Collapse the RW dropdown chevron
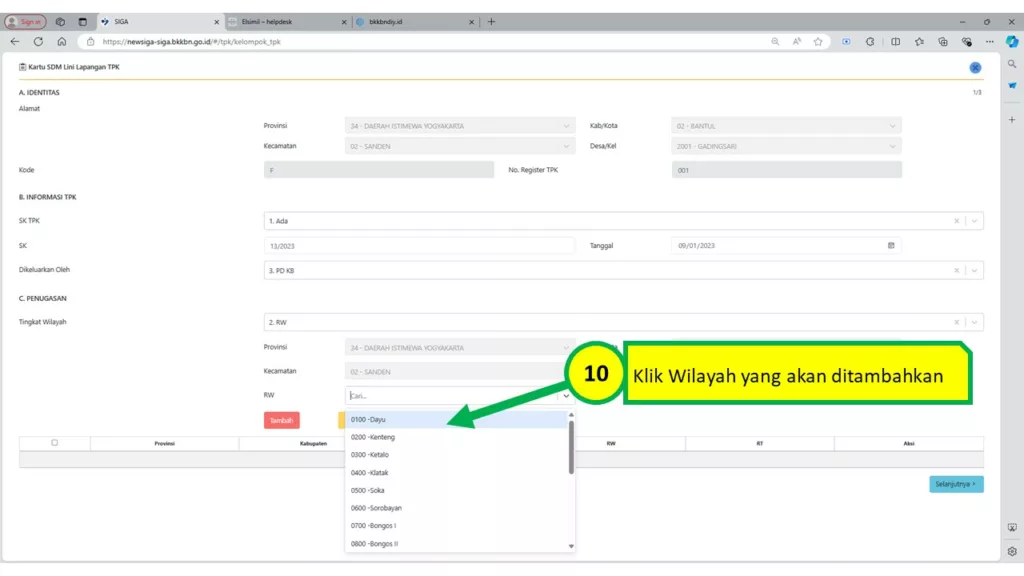 pos(567,395)
